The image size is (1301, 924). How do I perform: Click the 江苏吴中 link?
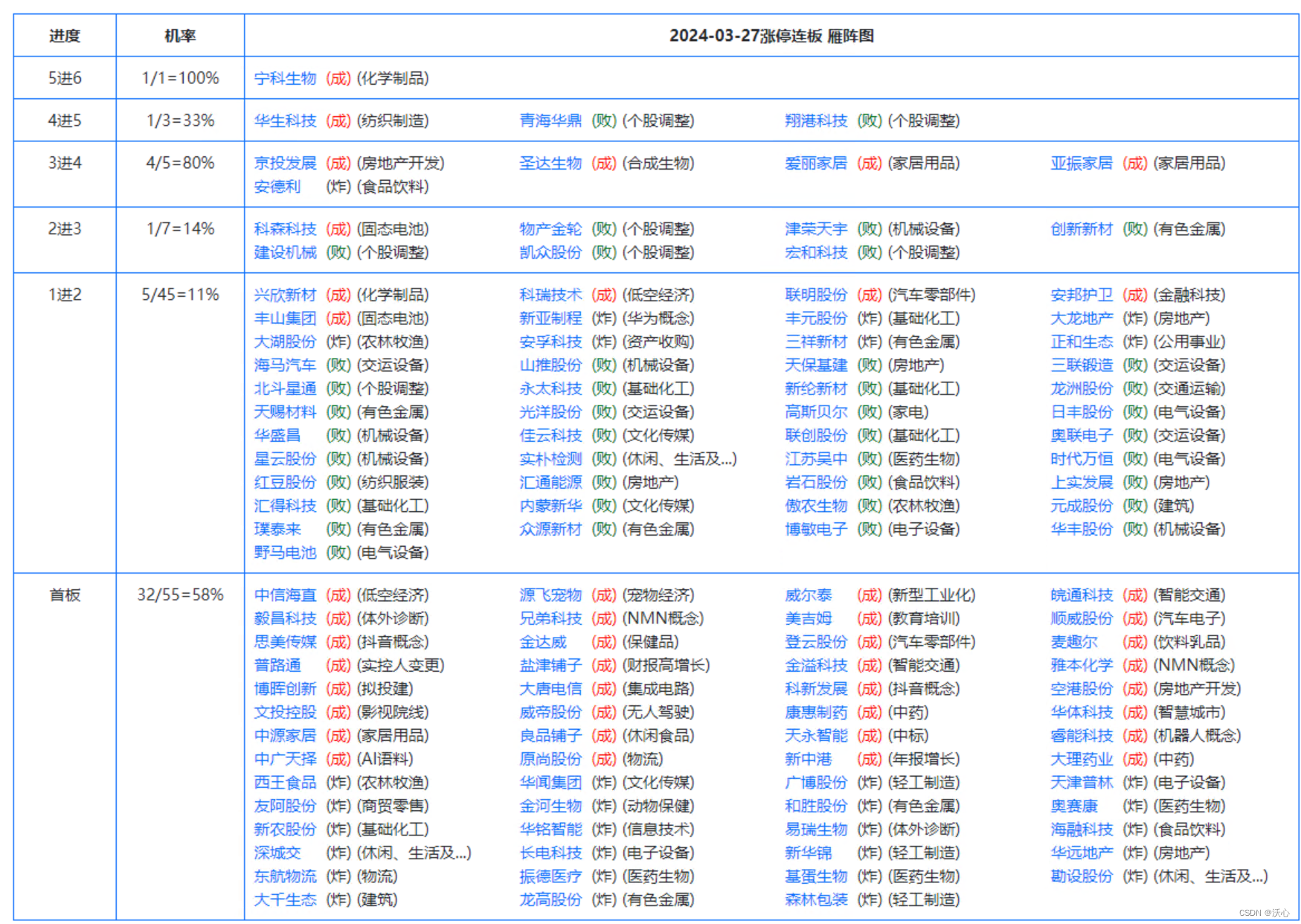point(816,459)
